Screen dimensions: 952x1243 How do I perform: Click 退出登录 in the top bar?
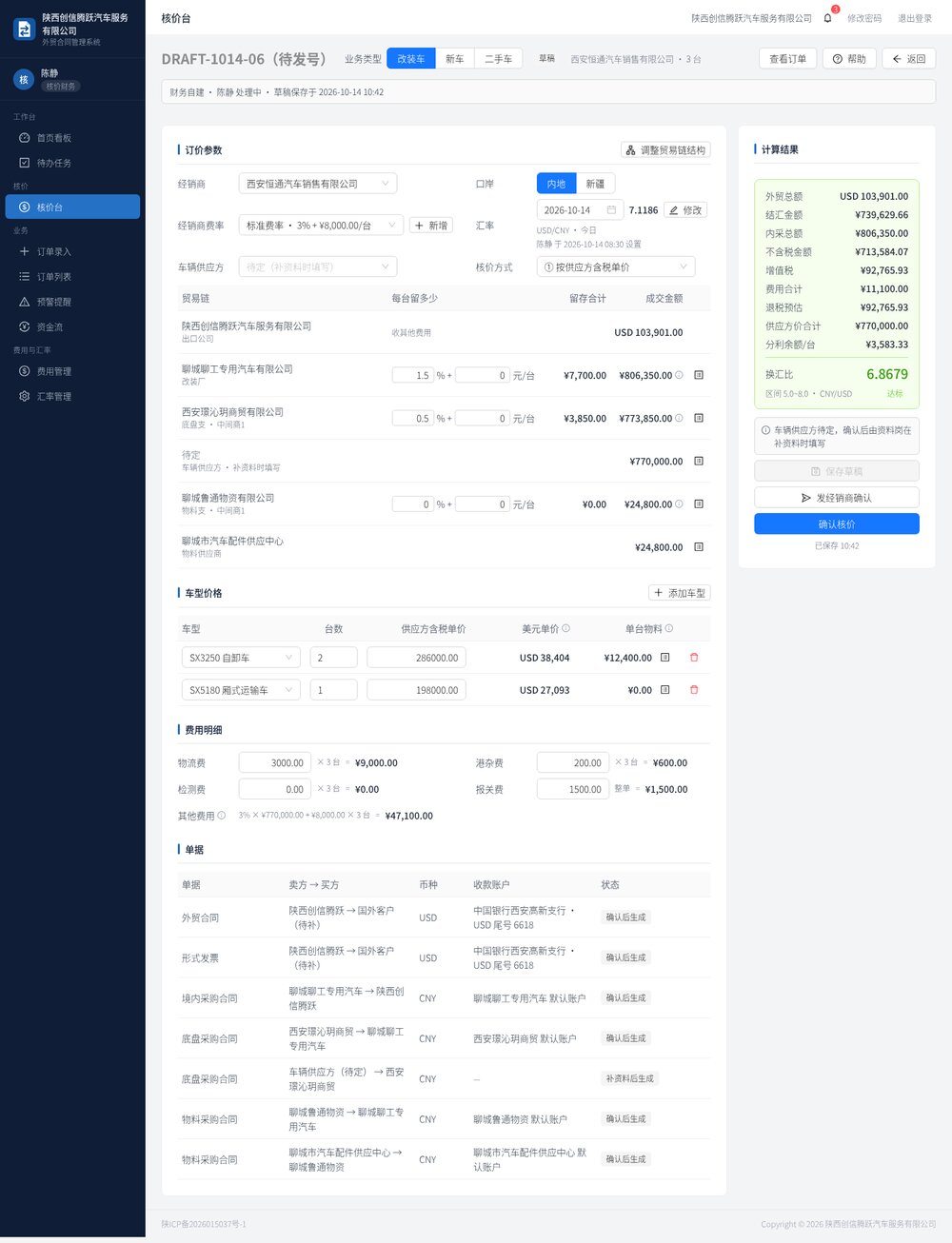[x=915, y=18]
